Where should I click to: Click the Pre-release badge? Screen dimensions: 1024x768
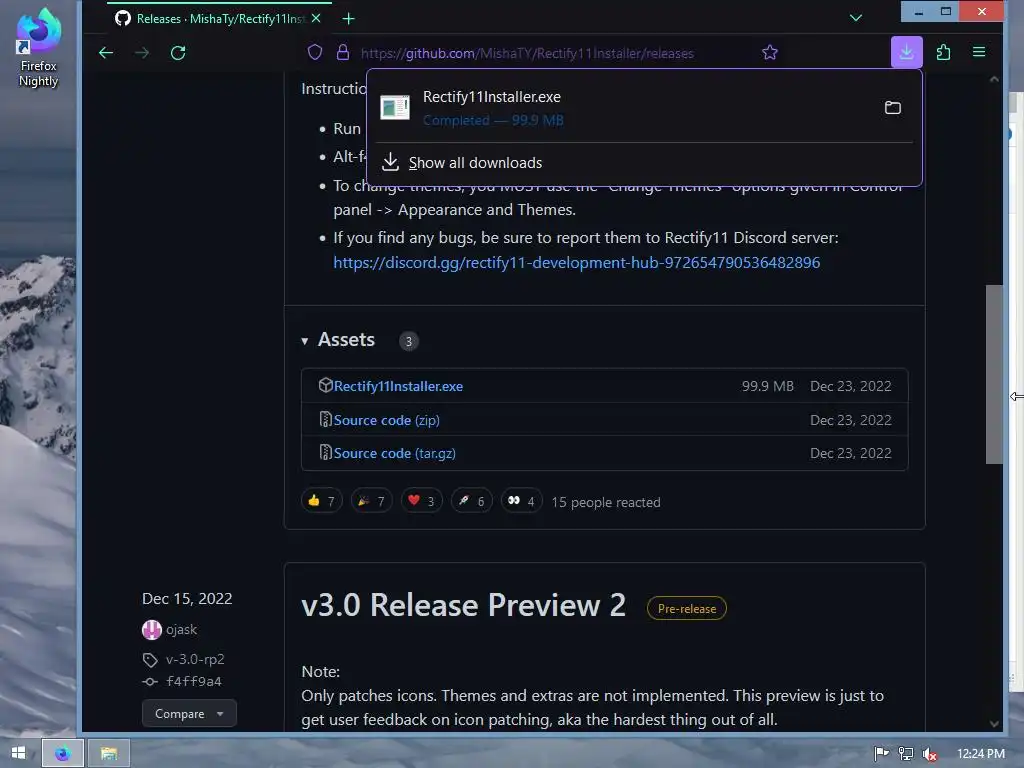pos(686,608)
